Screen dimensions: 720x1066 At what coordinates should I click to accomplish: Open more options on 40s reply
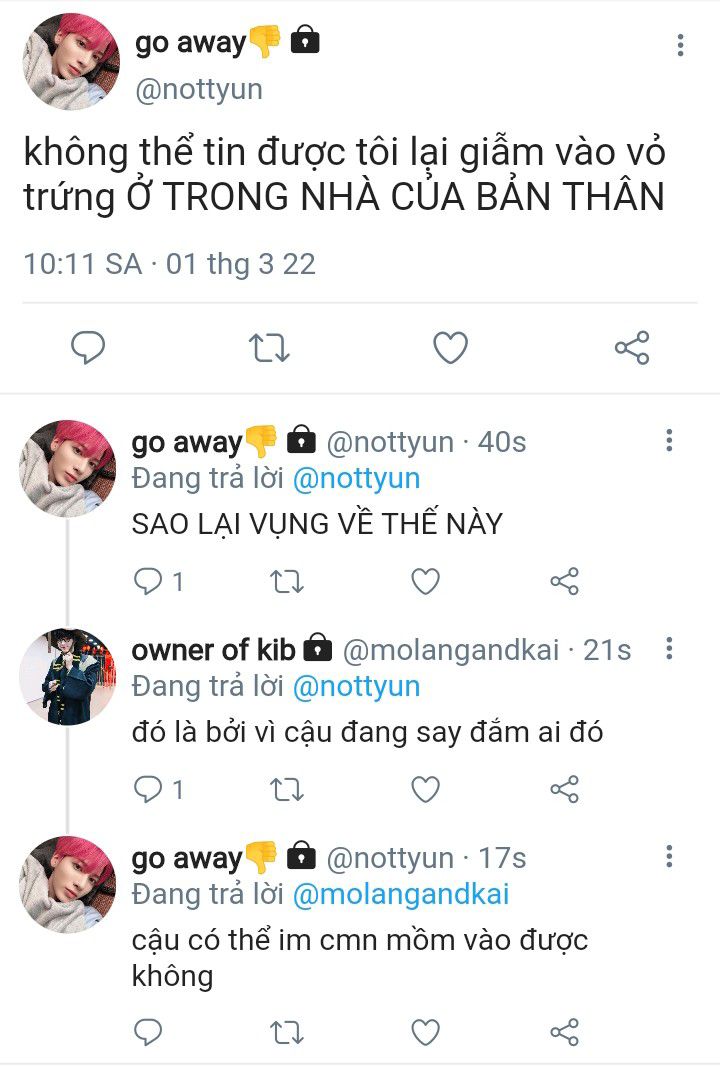click(670, 440)
